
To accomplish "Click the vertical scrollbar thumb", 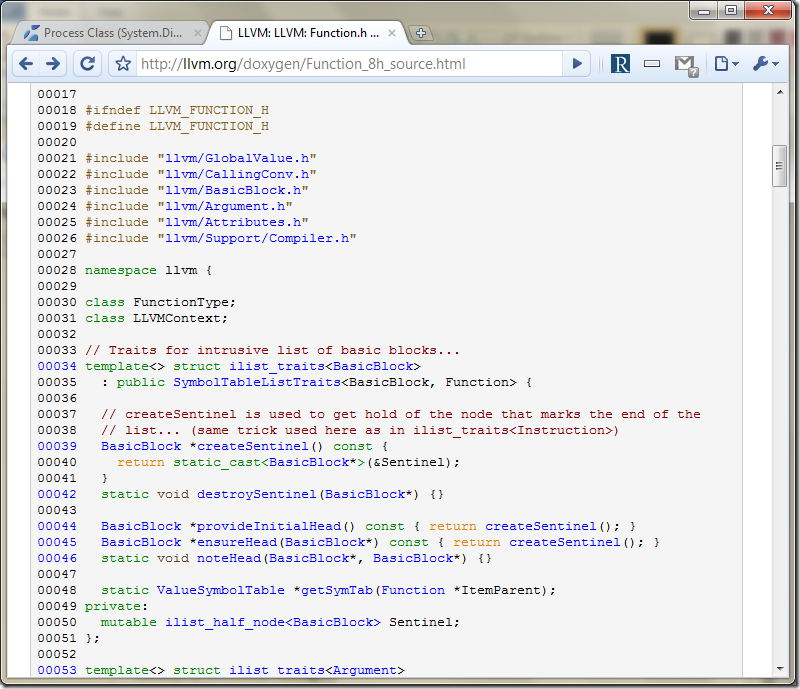I will [779, 166].
